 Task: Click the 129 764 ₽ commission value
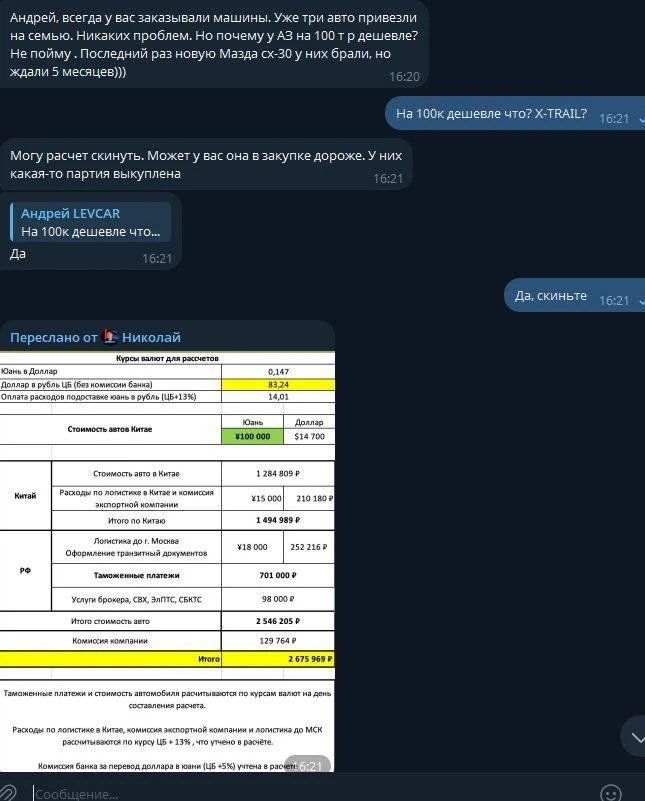coord(278,641)
